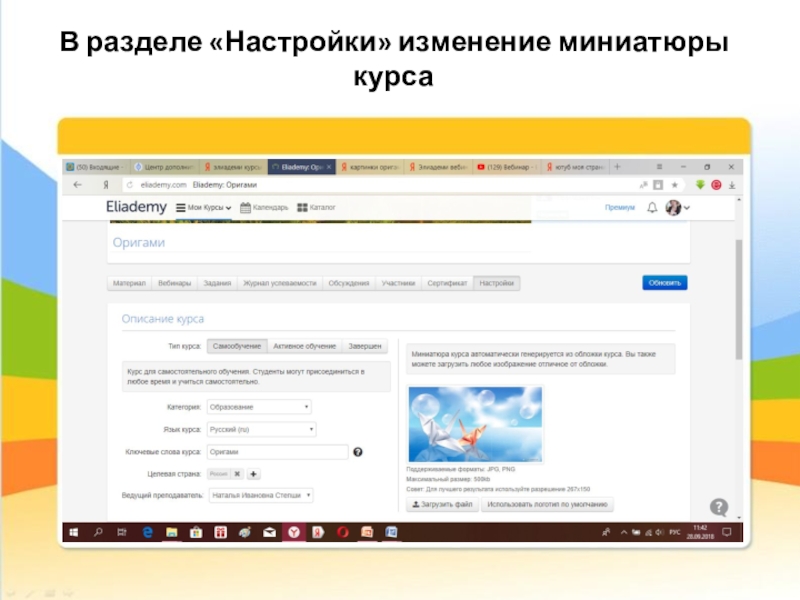800x600 pixels.
Task: Click the blue Обновить button
Action: click(x=665, y=283)
